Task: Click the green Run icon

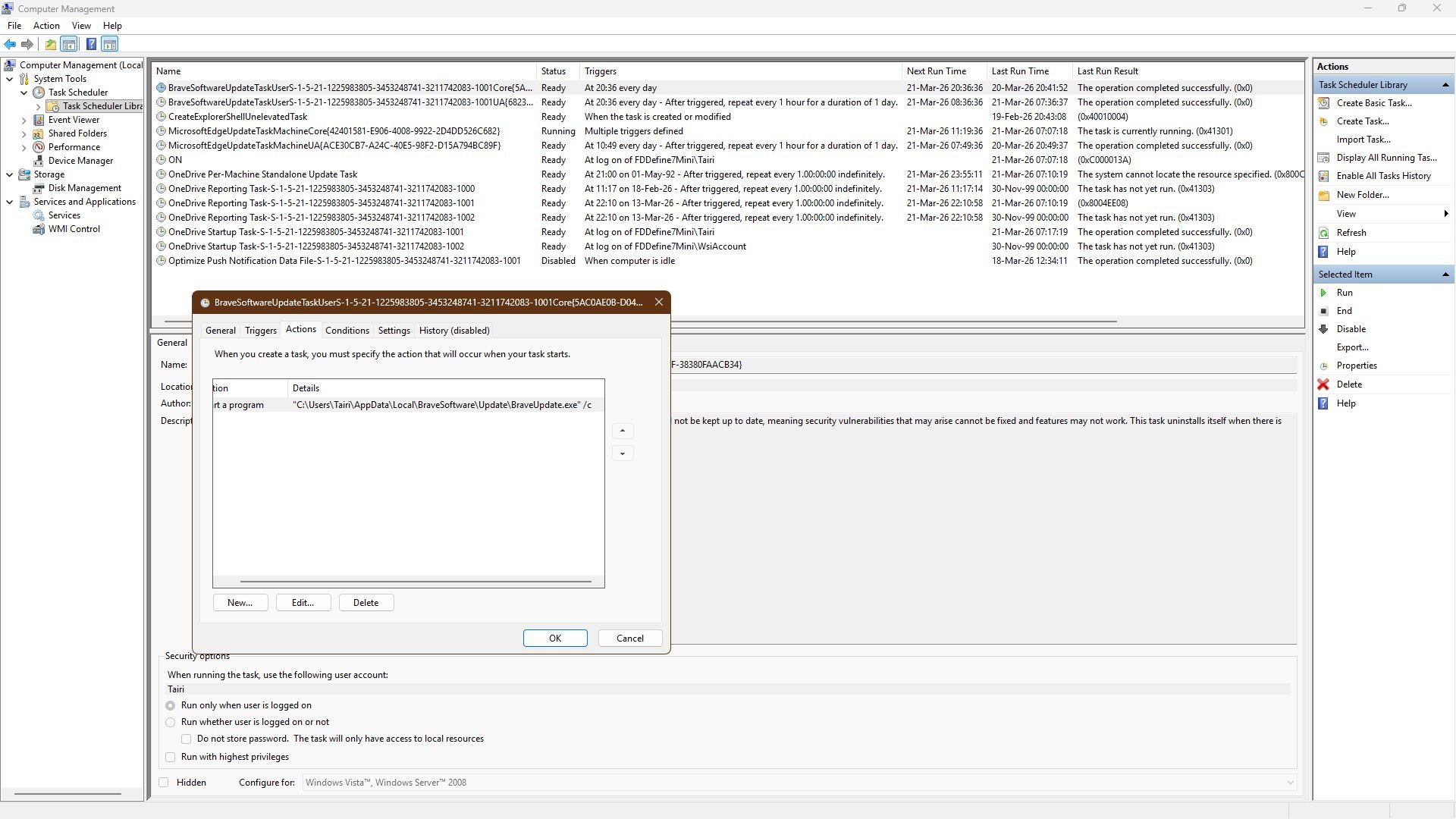Action: coord(1323,293)
